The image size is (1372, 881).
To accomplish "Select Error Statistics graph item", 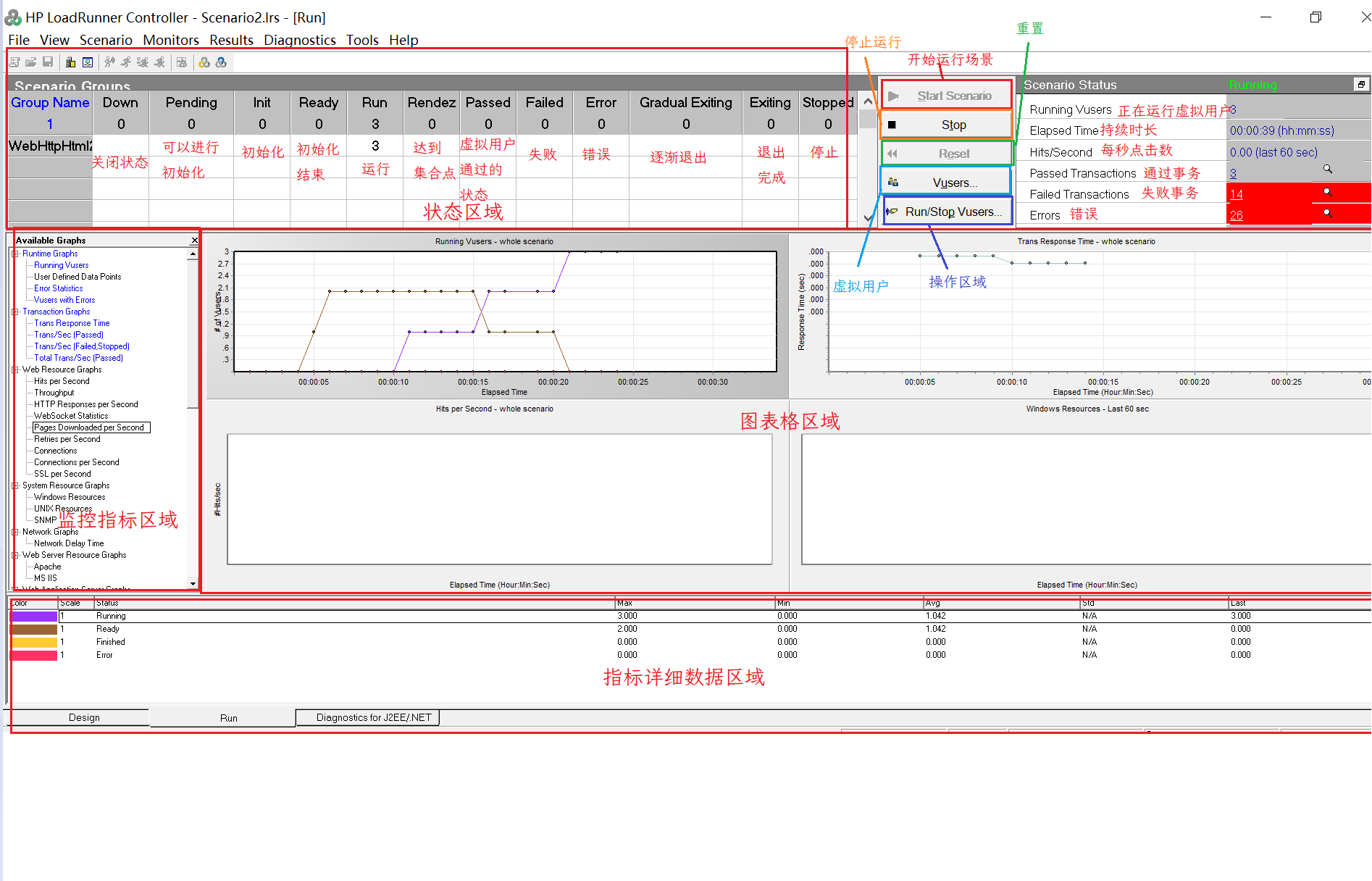I will (x=59, y=288).
